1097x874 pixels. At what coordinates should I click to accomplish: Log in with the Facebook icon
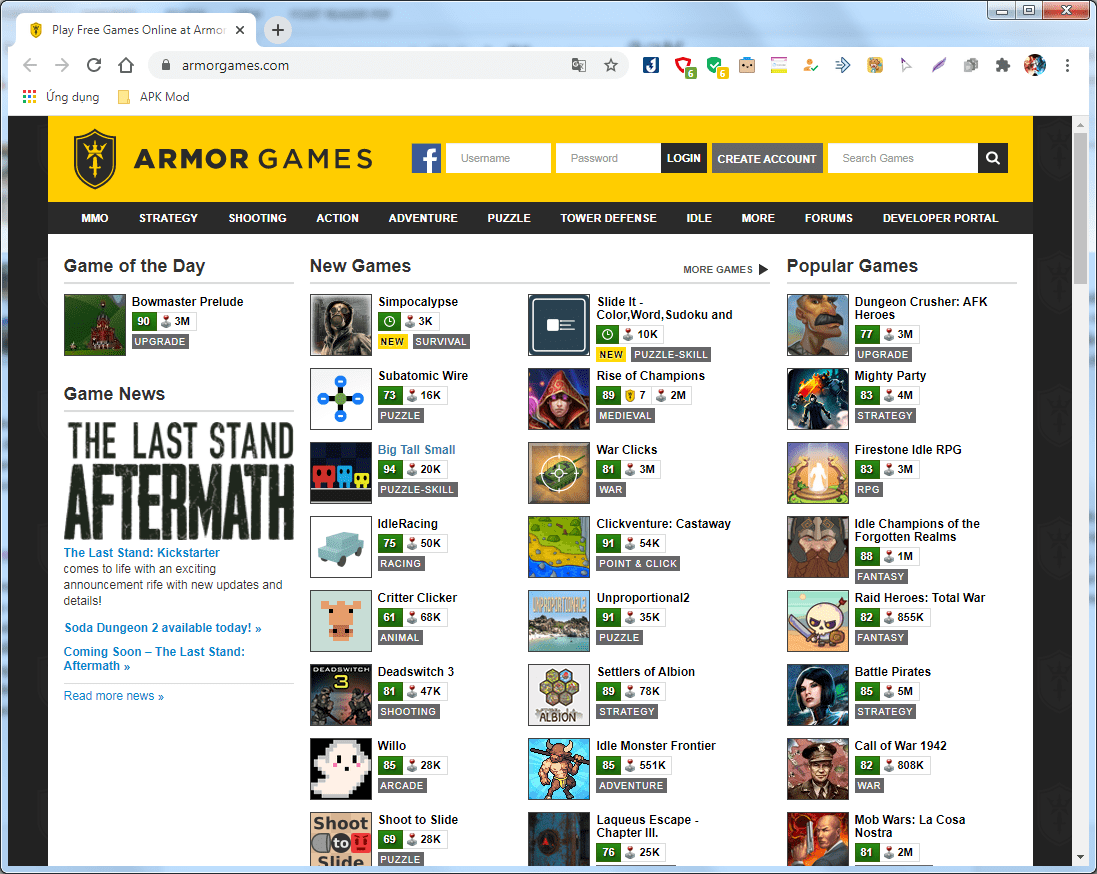pyautogui.click(x=426, y=158)
